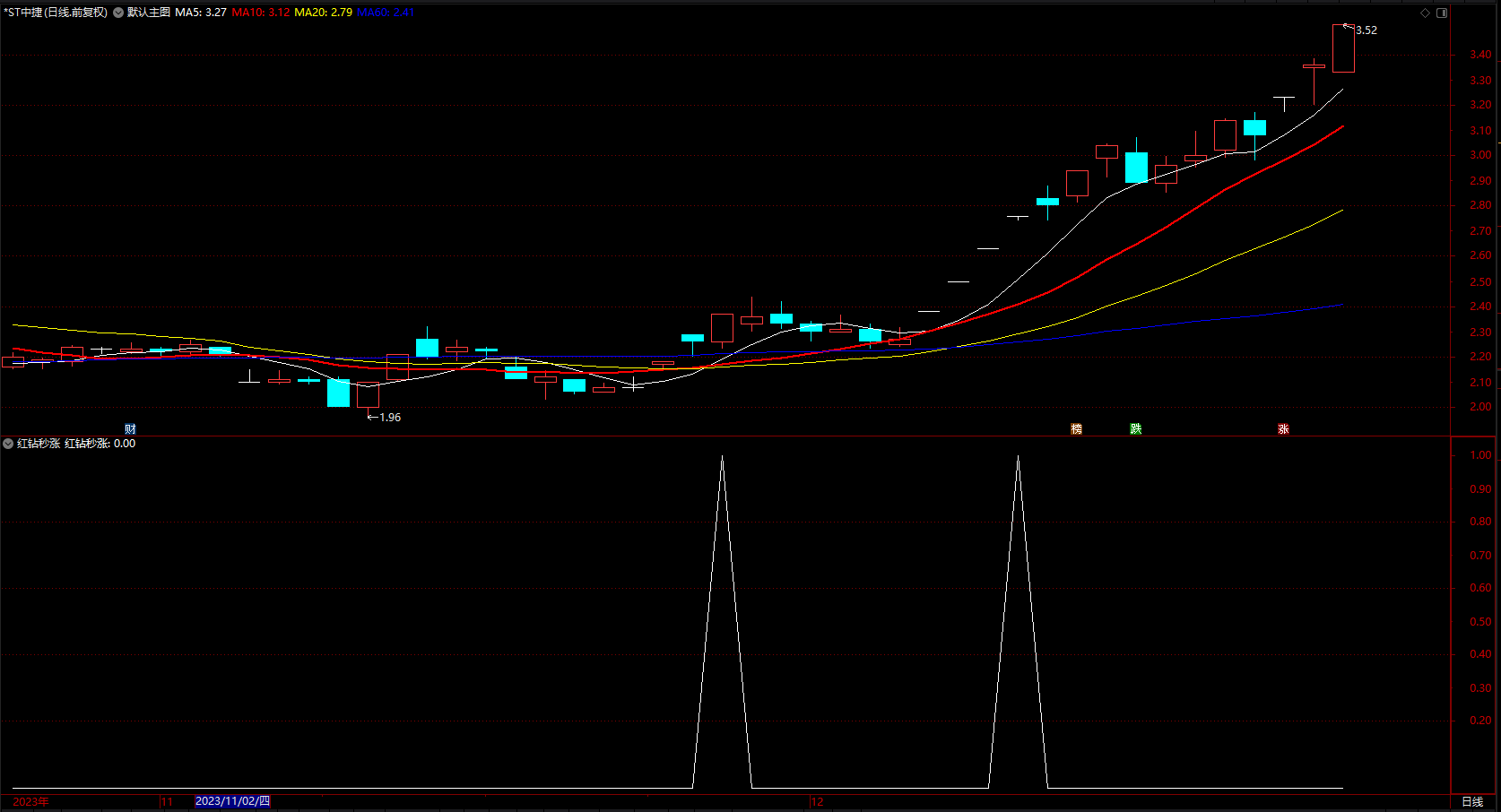Click the 红钻秒涨: 0.00 indicator value
1501x812 pixels.
[100, 444]
